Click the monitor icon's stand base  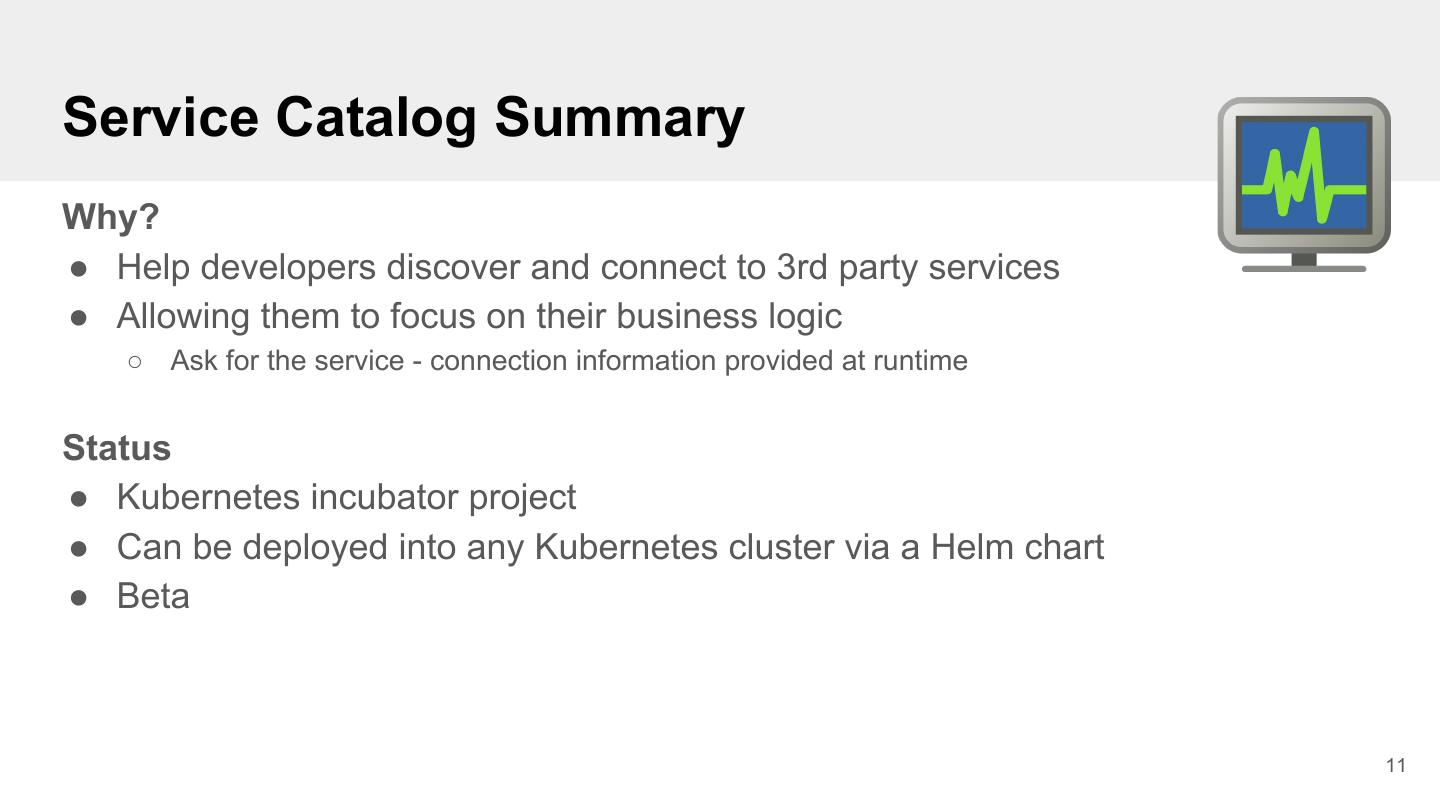[x=1303, y=267]
